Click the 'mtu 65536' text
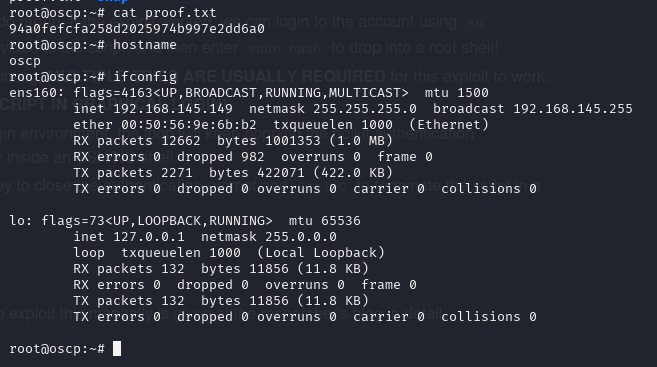The height and width of the screenshot is (367, 657). pyautogui.click(x=325, y=221)
